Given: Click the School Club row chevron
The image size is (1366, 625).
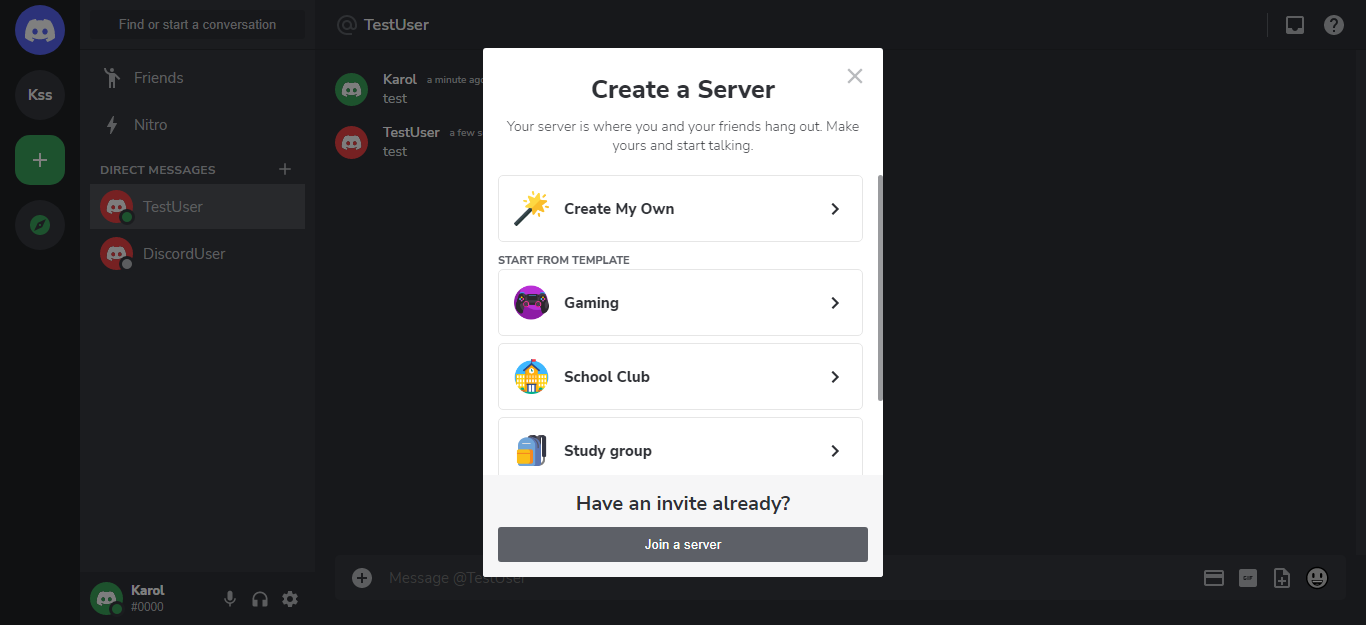Looking at the screenshot, I should point(836,377).
